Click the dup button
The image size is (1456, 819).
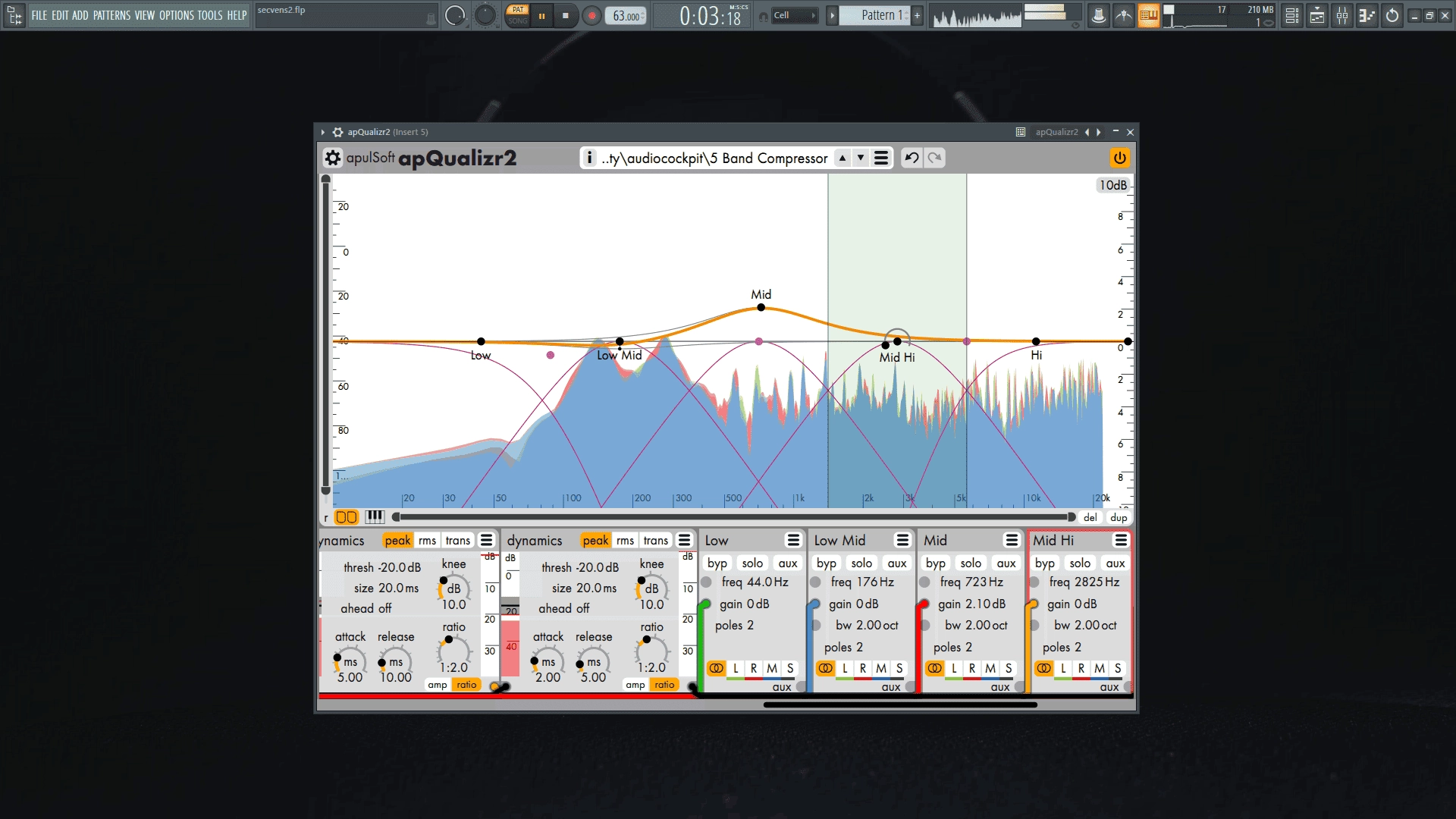(1119, 517)
